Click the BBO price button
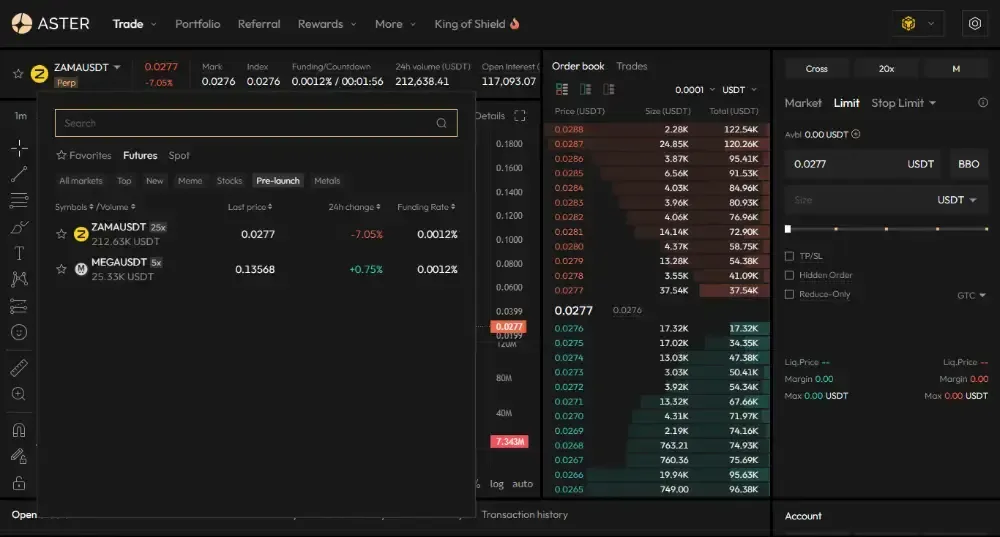 tap(968, 164)
